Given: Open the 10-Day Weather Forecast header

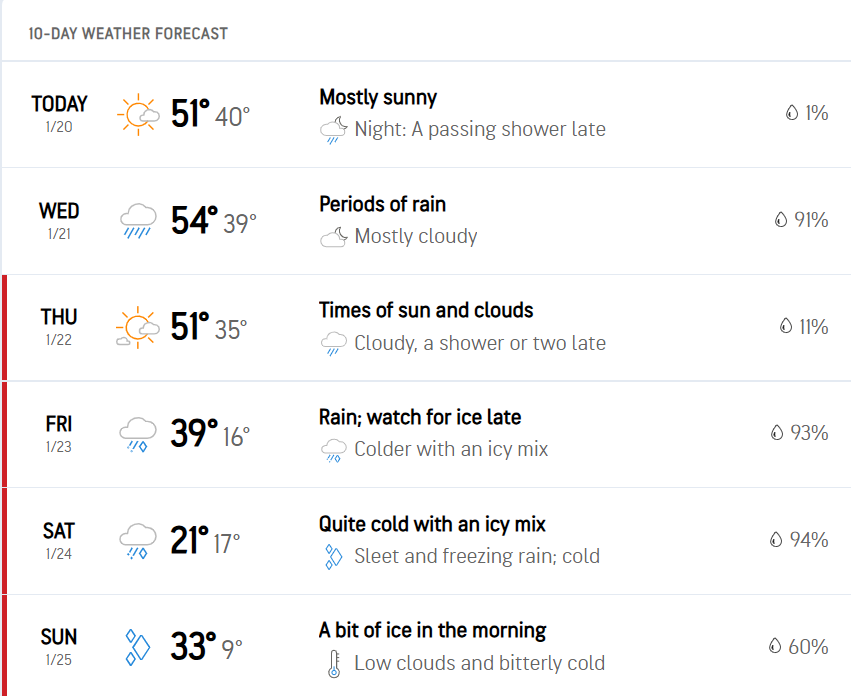Looking at the screenshot, I should pyautogui.click(x=129, y=33).
